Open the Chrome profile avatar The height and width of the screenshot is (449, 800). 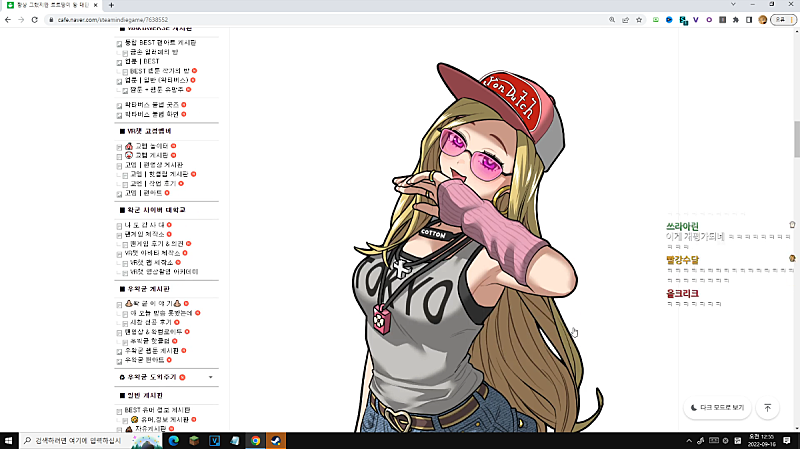(763, 20)
